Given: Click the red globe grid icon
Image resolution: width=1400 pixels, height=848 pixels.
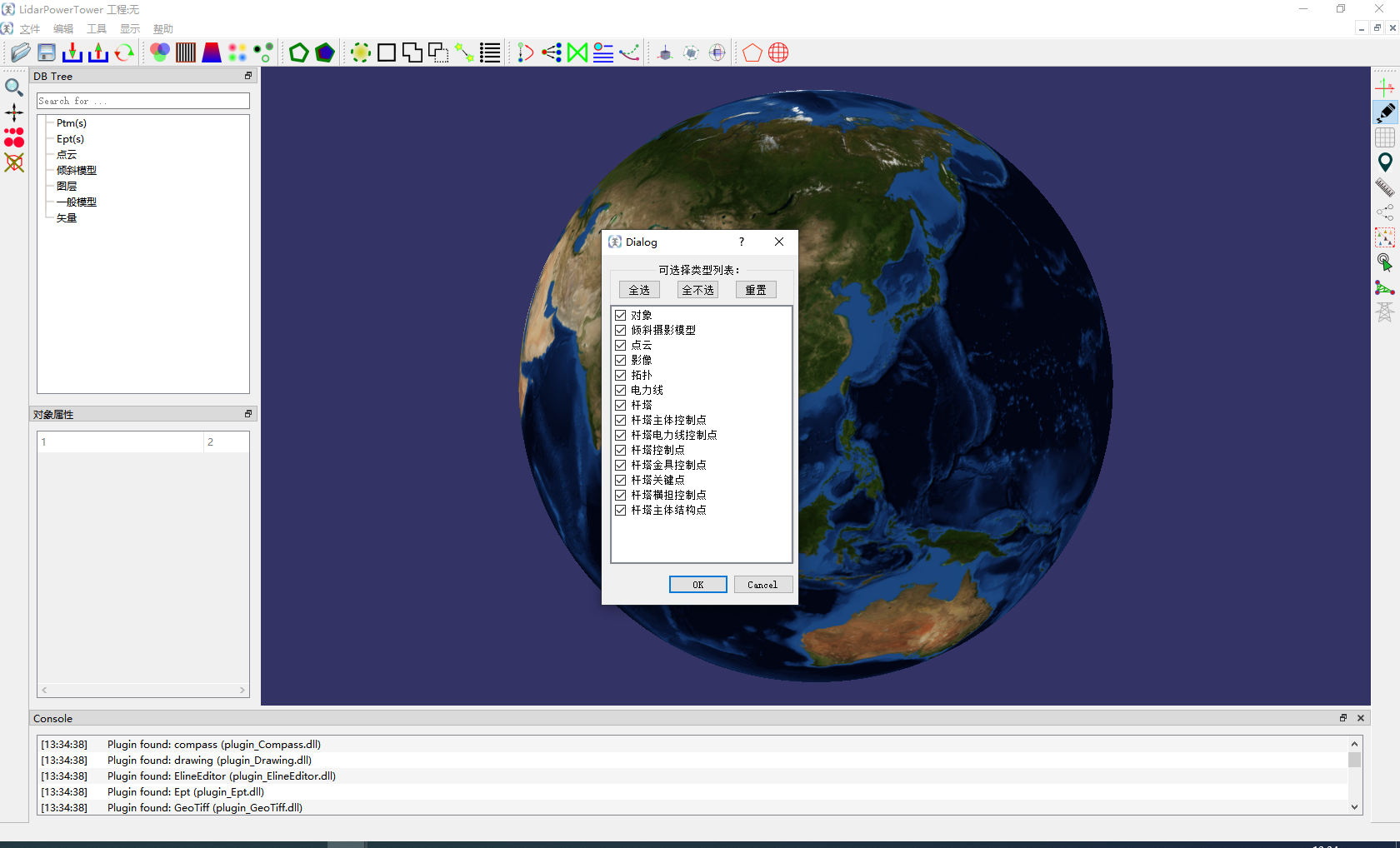Looking at the screenshot, I should tap(778, 52).
